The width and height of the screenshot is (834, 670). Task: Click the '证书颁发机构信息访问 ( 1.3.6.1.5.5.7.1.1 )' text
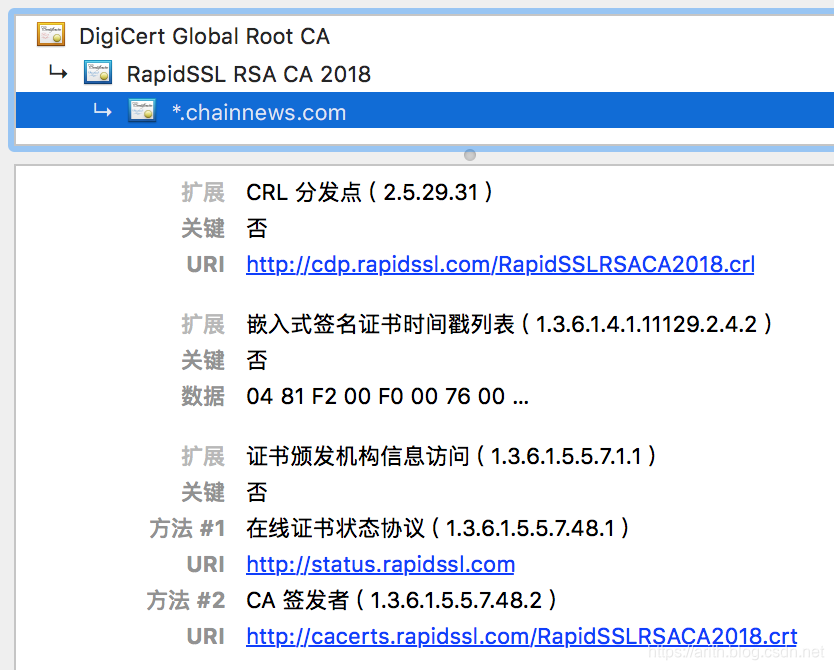(451, 456)
